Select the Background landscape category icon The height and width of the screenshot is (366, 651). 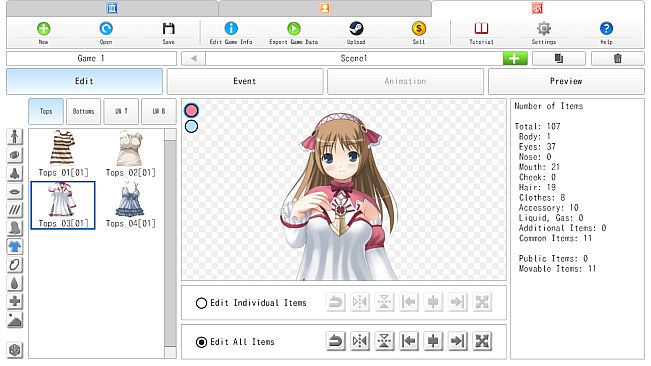click(x=15, y=320)
